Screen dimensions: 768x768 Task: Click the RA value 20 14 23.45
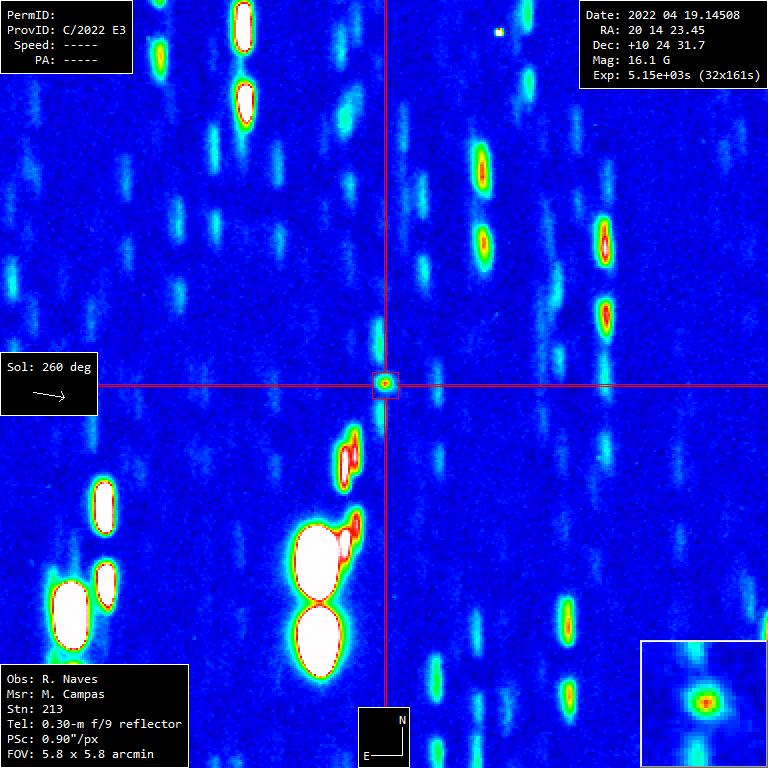[666, 30]
